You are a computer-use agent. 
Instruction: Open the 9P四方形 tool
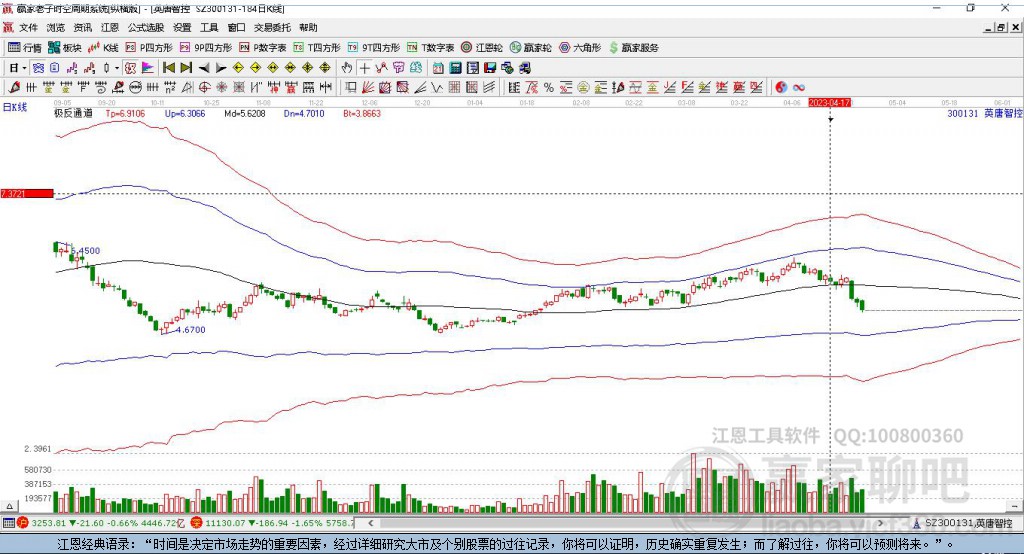(x=206, y=48)
